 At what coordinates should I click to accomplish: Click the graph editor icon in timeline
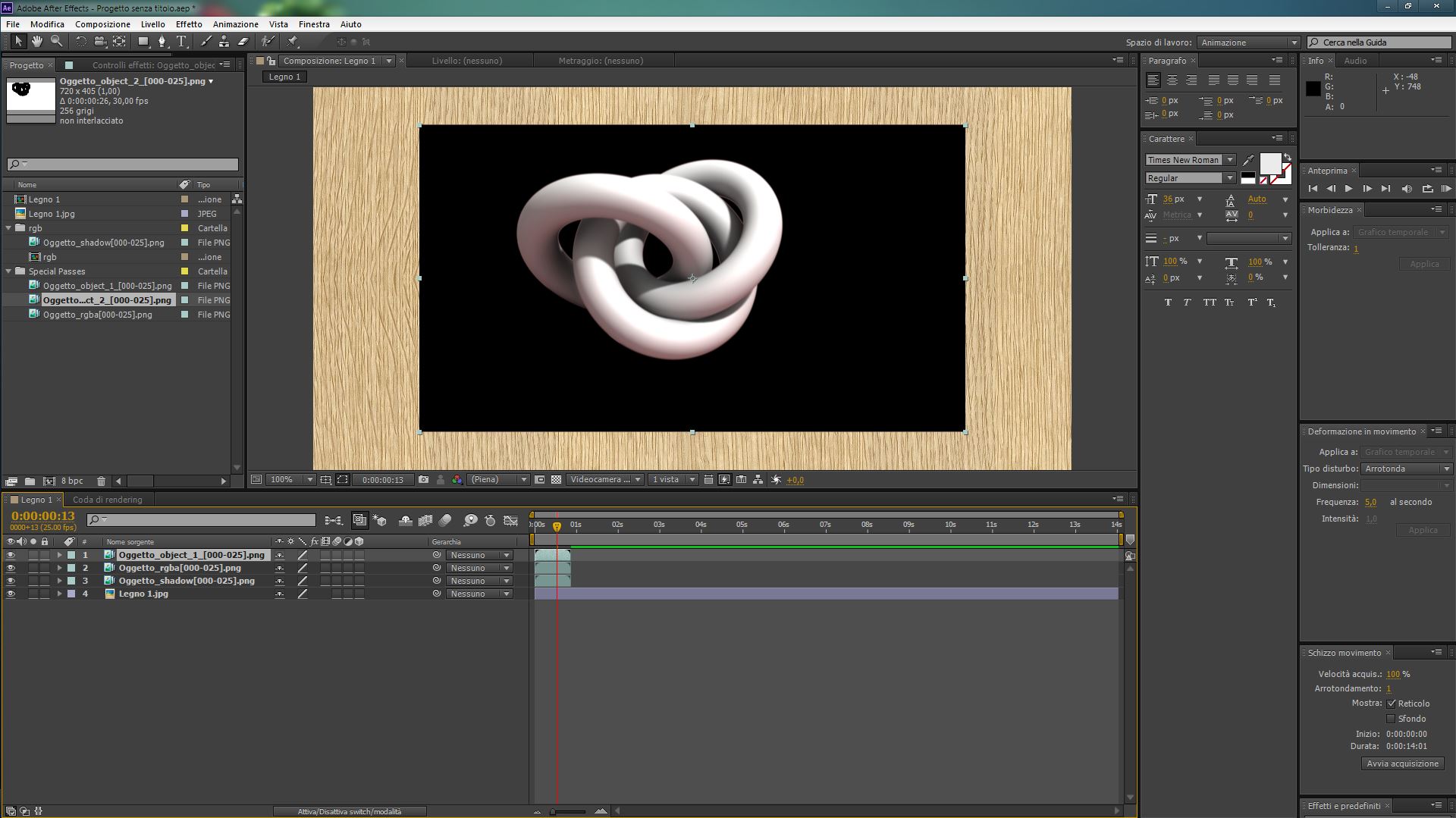click(x=511, y=520)
